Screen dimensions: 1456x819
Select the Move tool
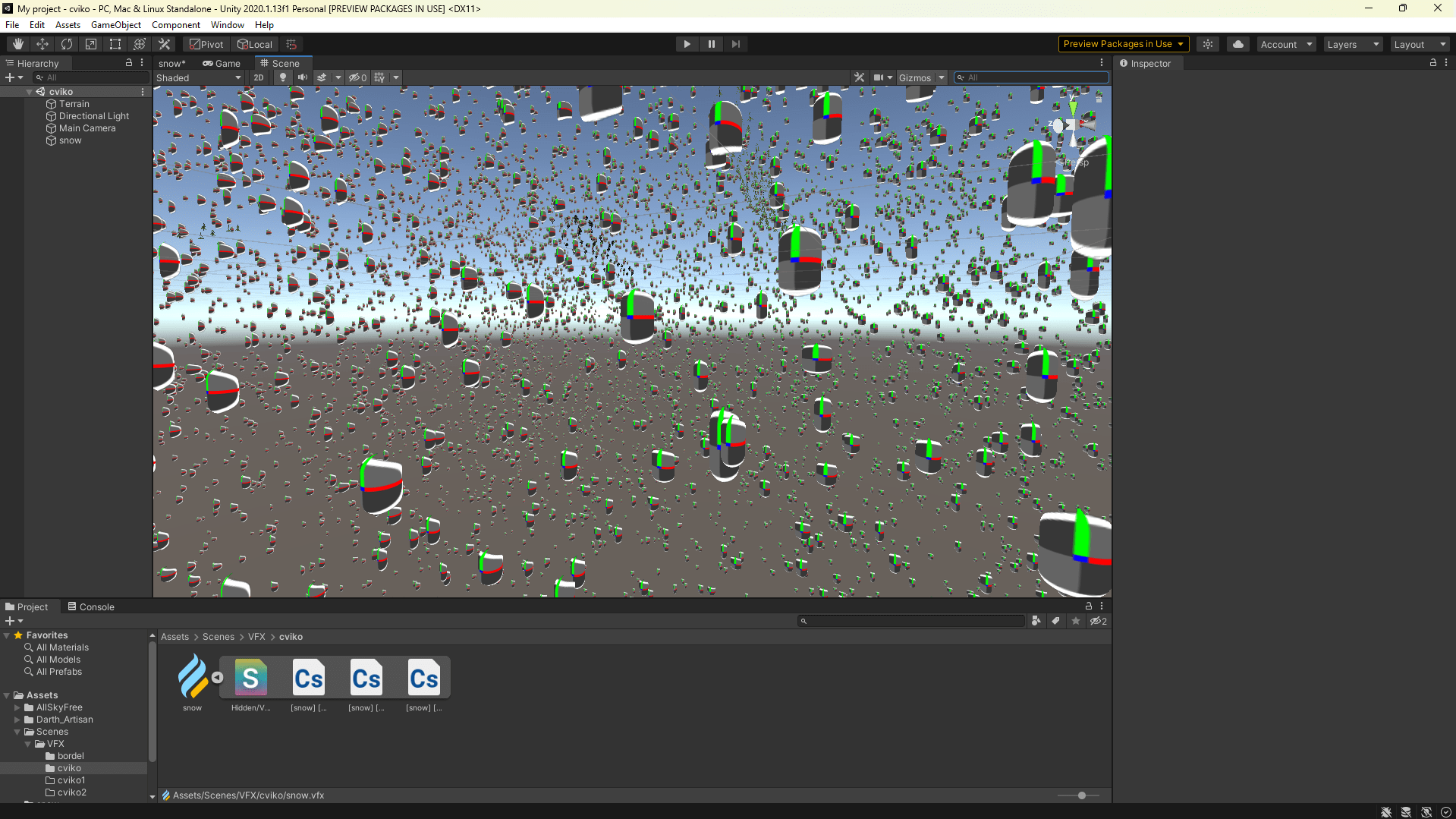(42, 44)
